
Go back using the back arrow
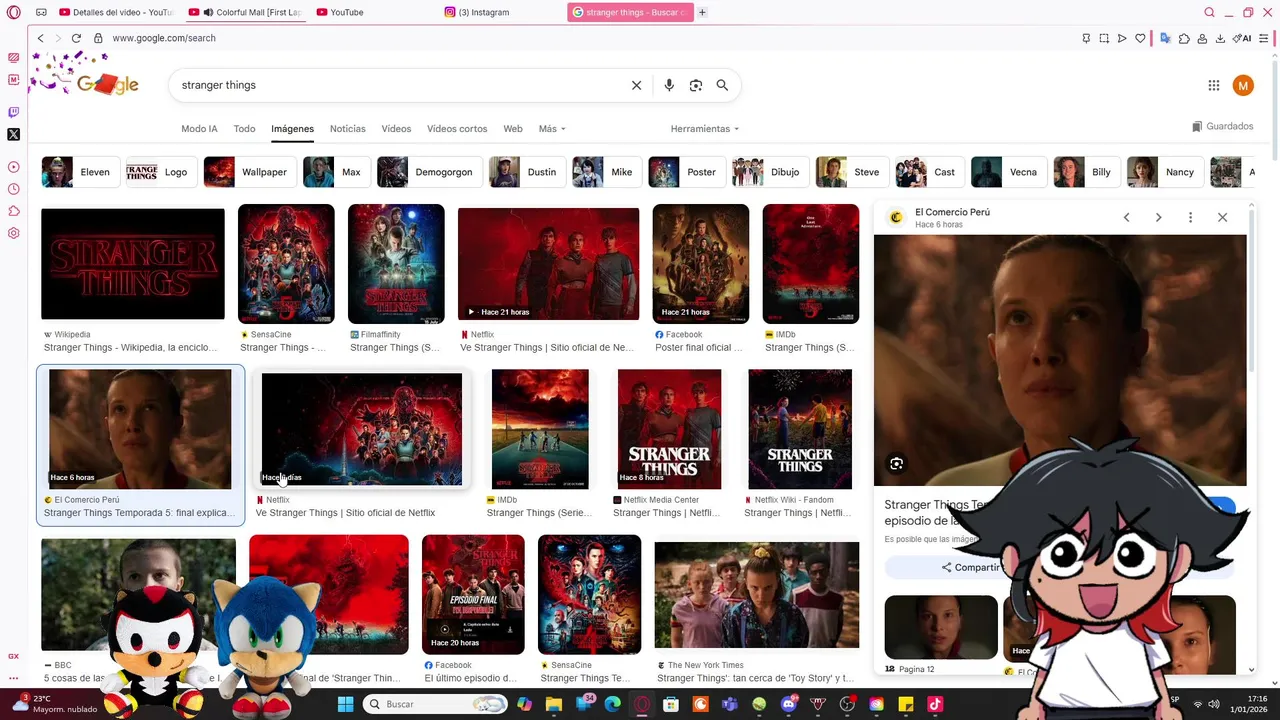(40, 38)
